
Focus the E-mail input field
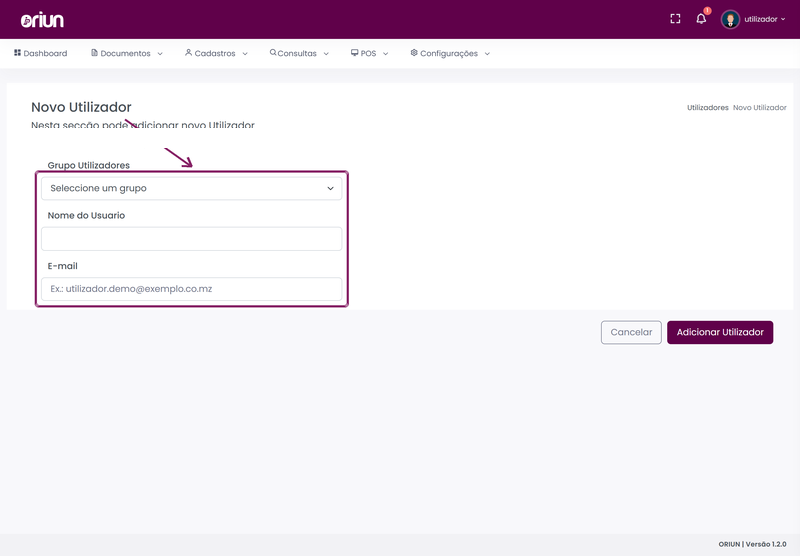191,289
